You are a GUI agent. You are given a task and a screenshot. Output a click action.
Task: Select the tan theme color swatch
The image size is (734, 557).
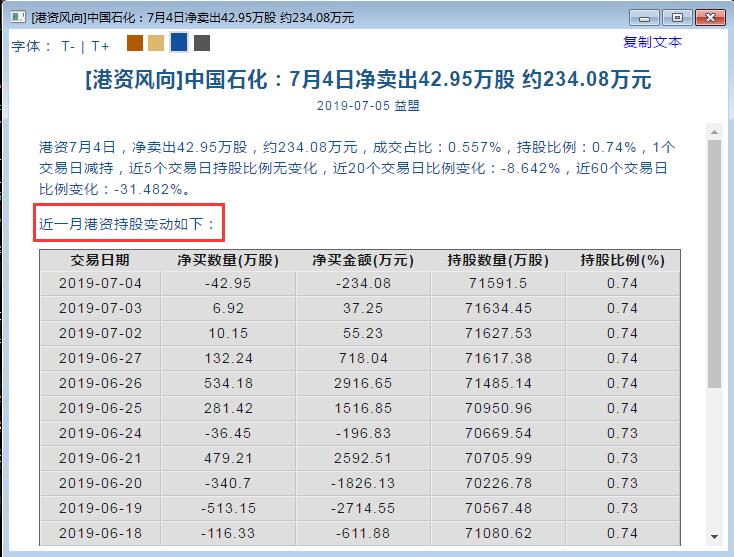[156, 43]
